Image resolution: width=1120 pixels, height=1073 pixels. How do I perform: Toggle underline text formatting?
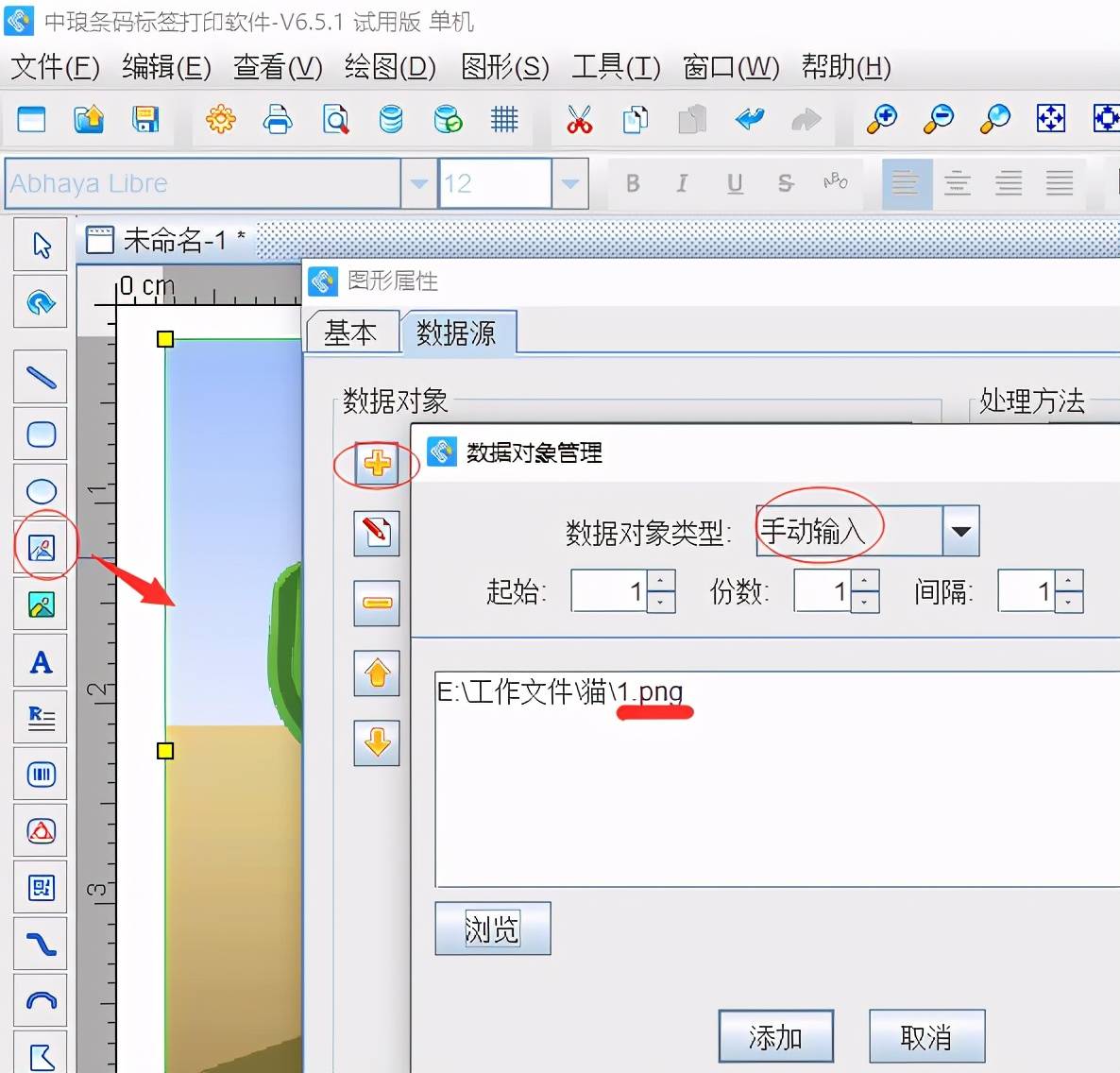tap(735, 183)
